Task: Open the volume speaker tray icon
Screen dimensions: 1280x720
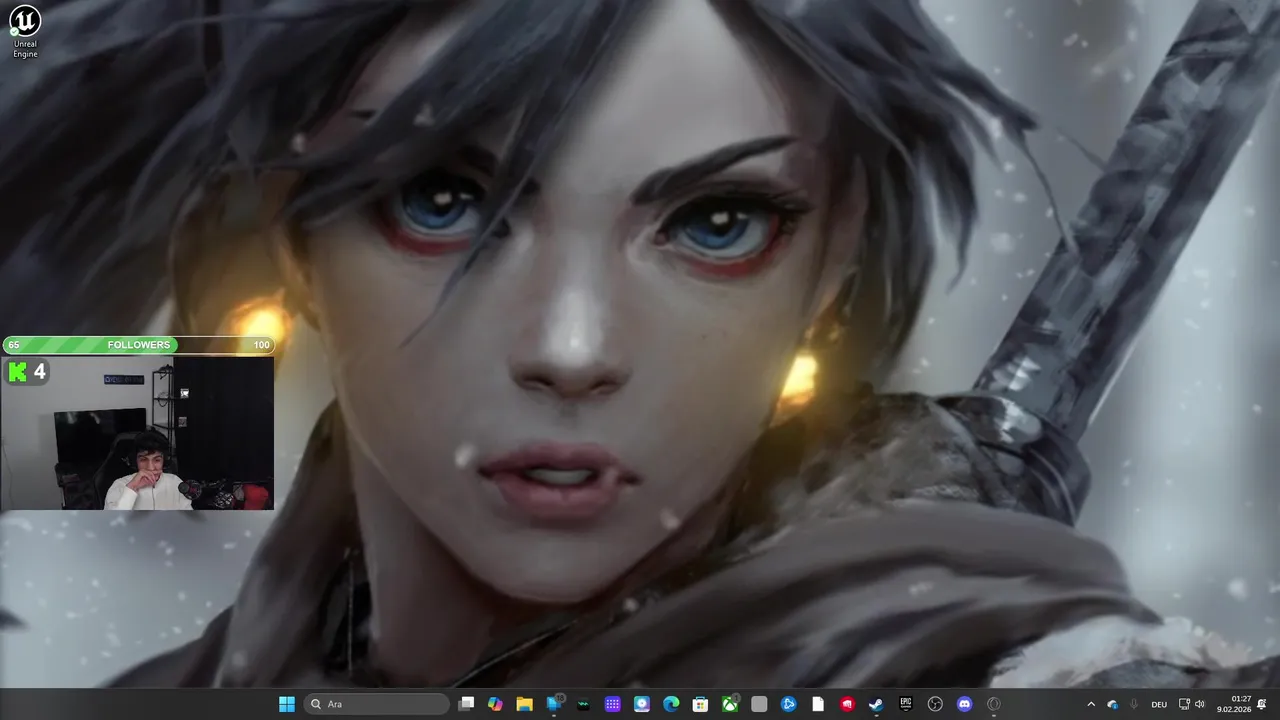Action: 1200,704
